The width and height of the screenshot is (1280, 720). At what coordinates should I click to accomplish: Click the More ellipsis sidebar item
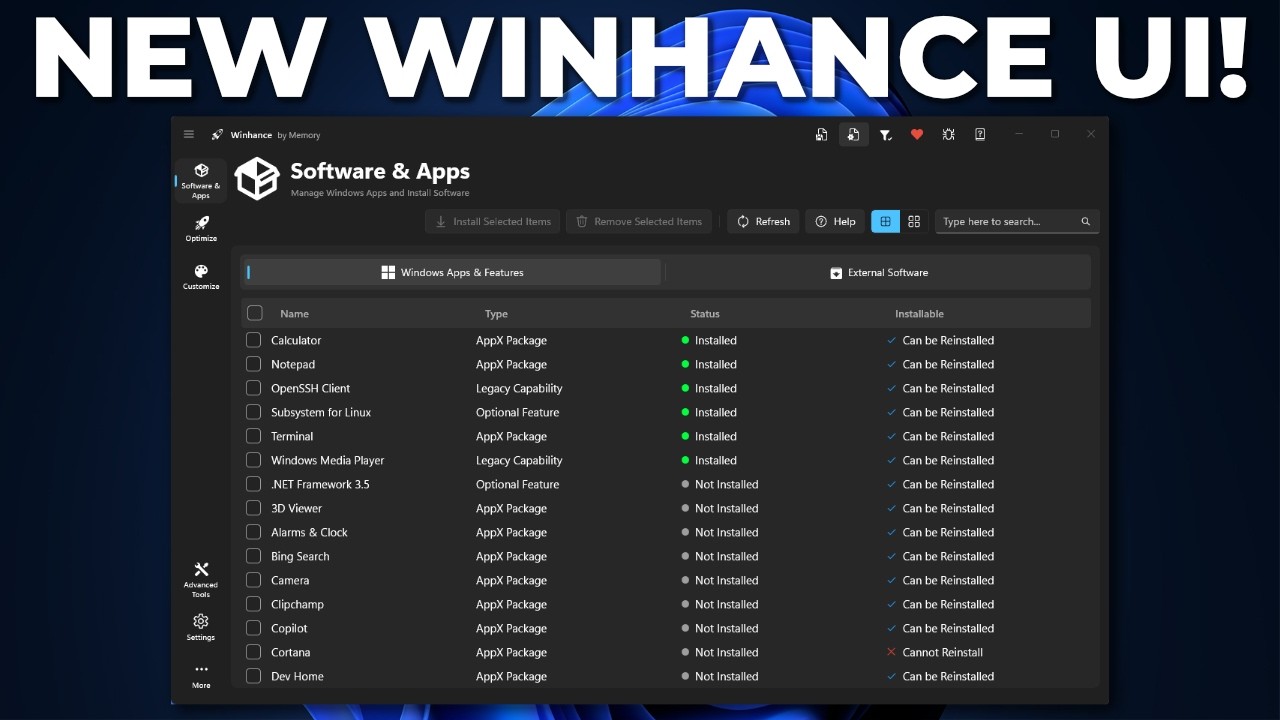point(201,676)
